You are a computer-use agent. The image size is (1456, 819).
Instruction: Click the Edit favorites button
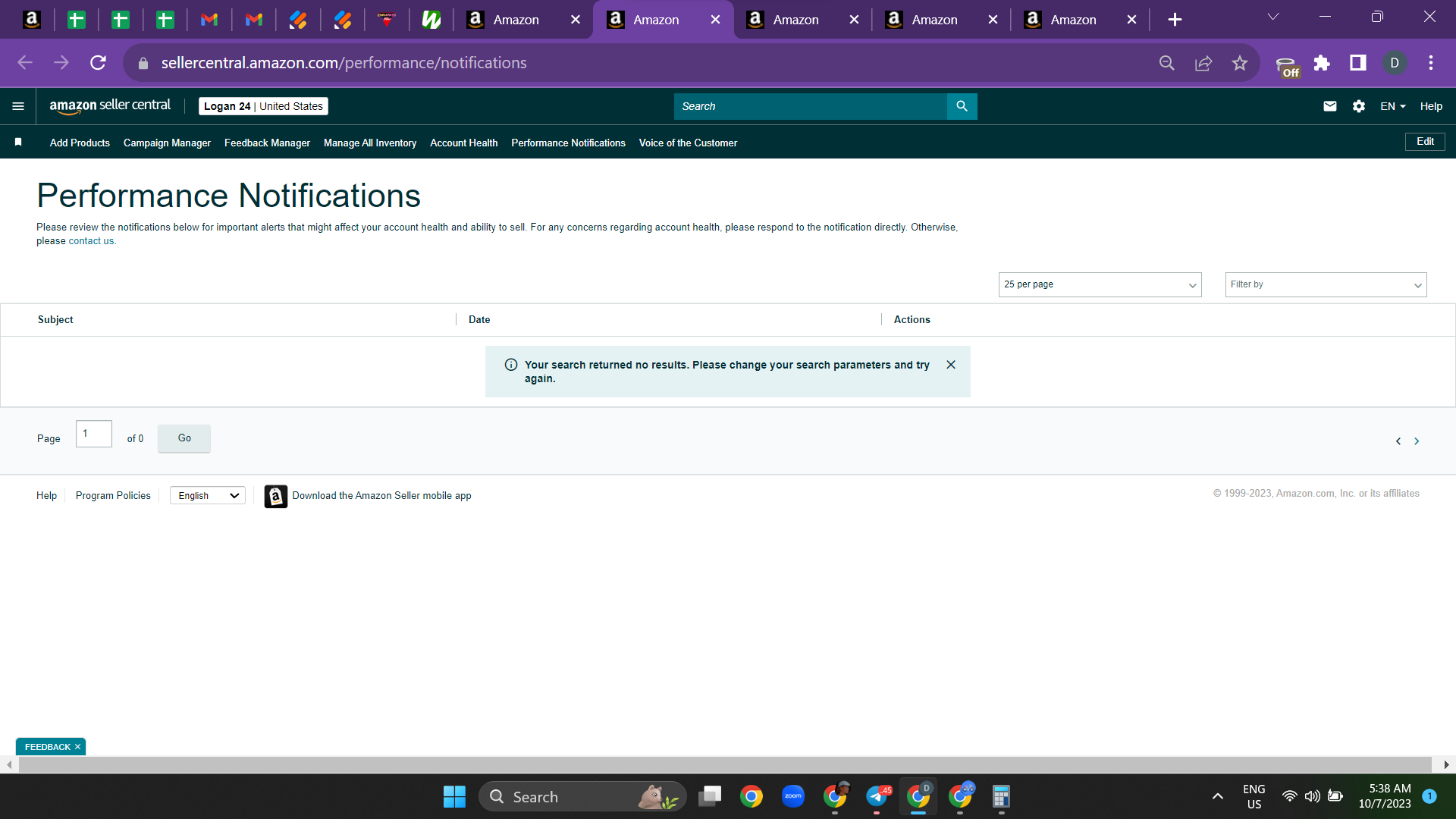pos(1425,142)
